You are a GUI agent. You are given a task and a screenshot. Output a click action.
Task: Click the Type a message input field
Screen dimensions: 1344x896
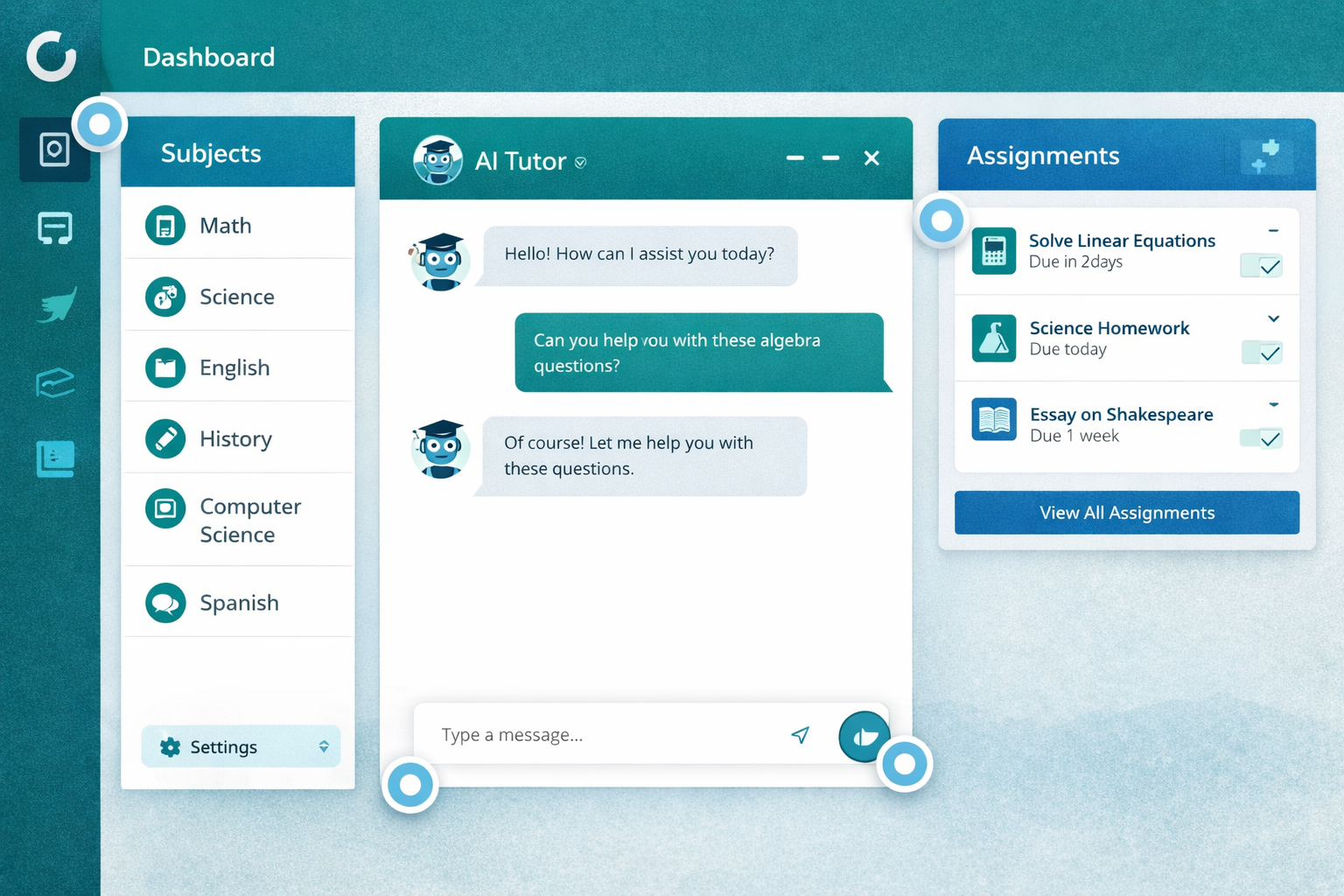pos(604,735)
